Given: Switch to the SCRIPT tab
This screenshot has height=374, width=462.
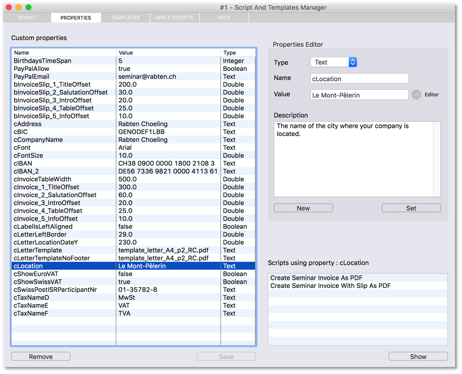Looking at the screenshot, I should (x=26, y=18).
